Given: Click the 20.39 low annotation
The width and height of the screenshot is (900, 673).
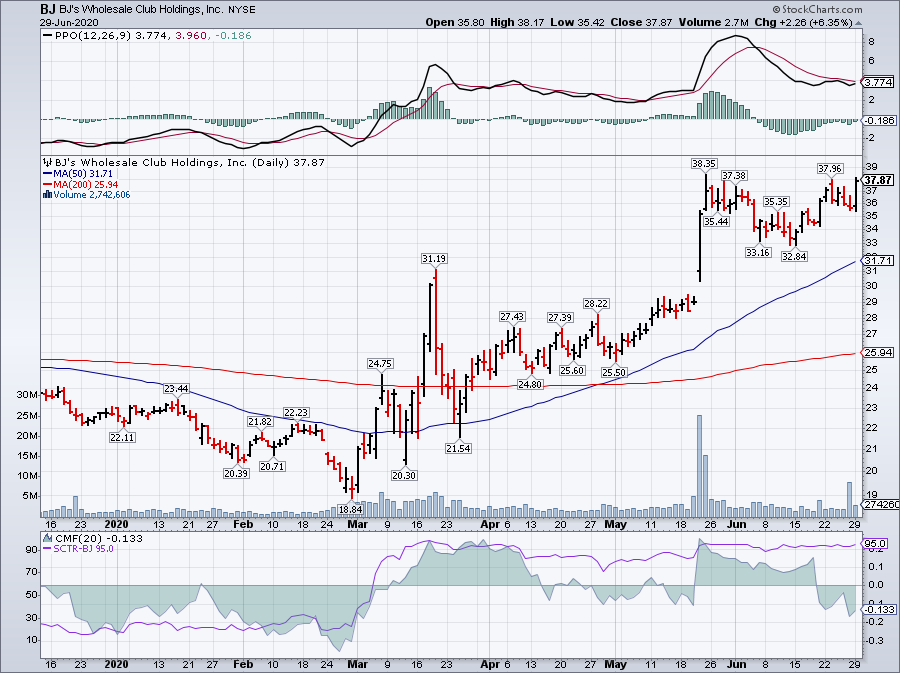Looking at the screenshot, I should (236, 473).
